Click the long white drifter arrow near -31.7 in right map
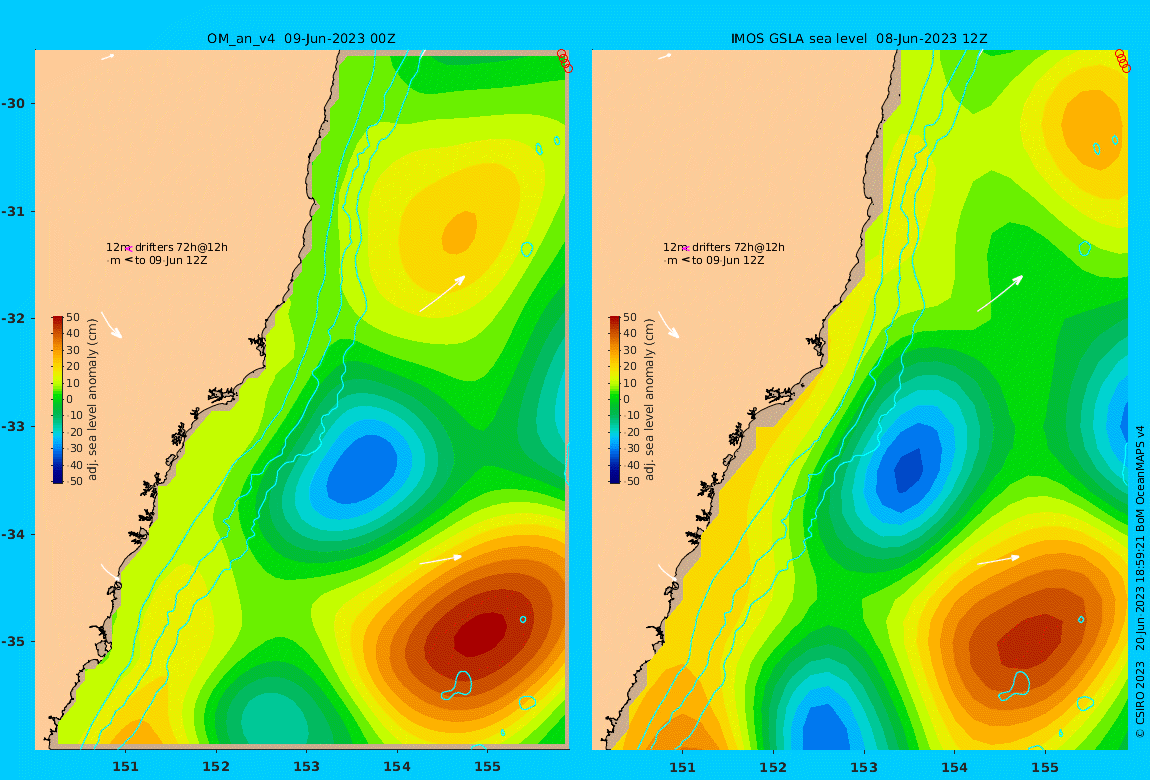 click(1000, 293)
